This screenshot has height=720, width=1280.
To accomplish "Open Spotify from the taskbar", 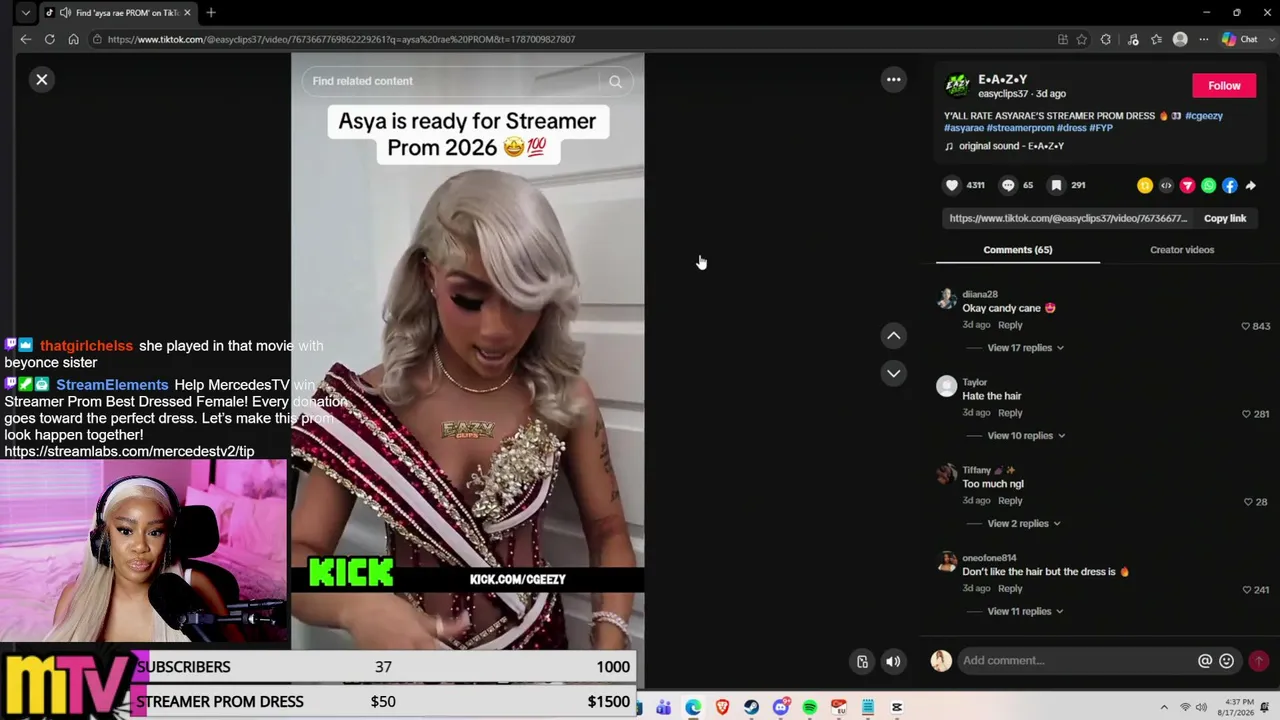I will point(810,708).
